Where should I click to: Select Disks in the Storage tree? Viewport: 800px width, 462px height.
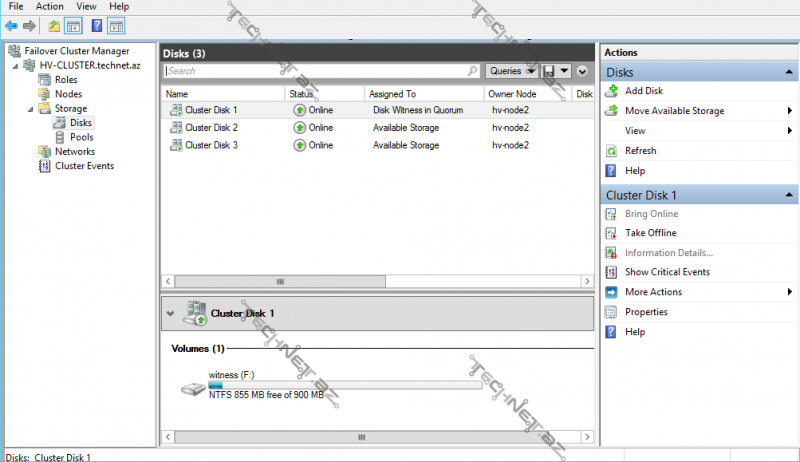pyautogui.click(x=81, y=122)
